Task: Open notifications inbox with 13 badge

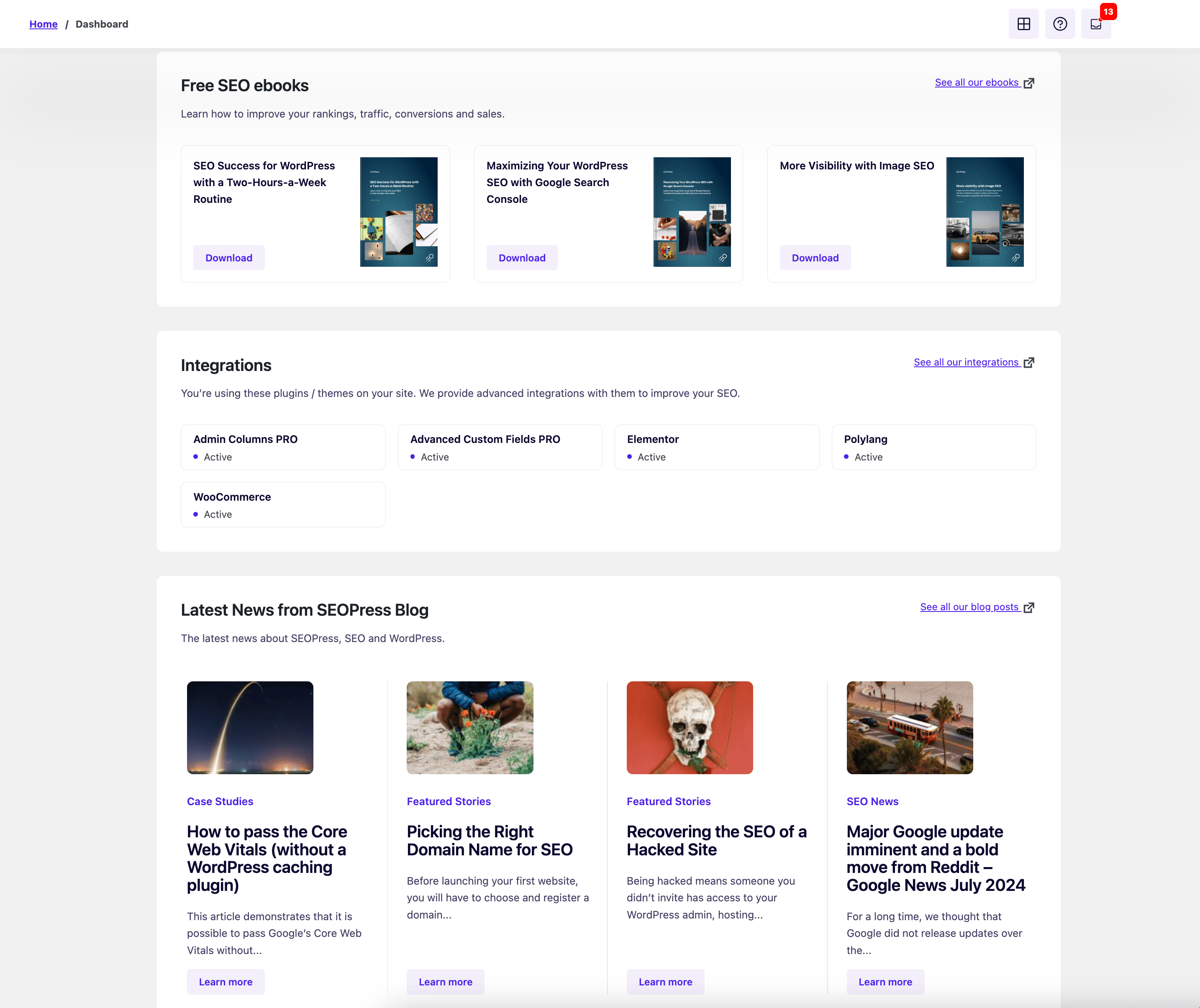Action: tap(1095, 24)
